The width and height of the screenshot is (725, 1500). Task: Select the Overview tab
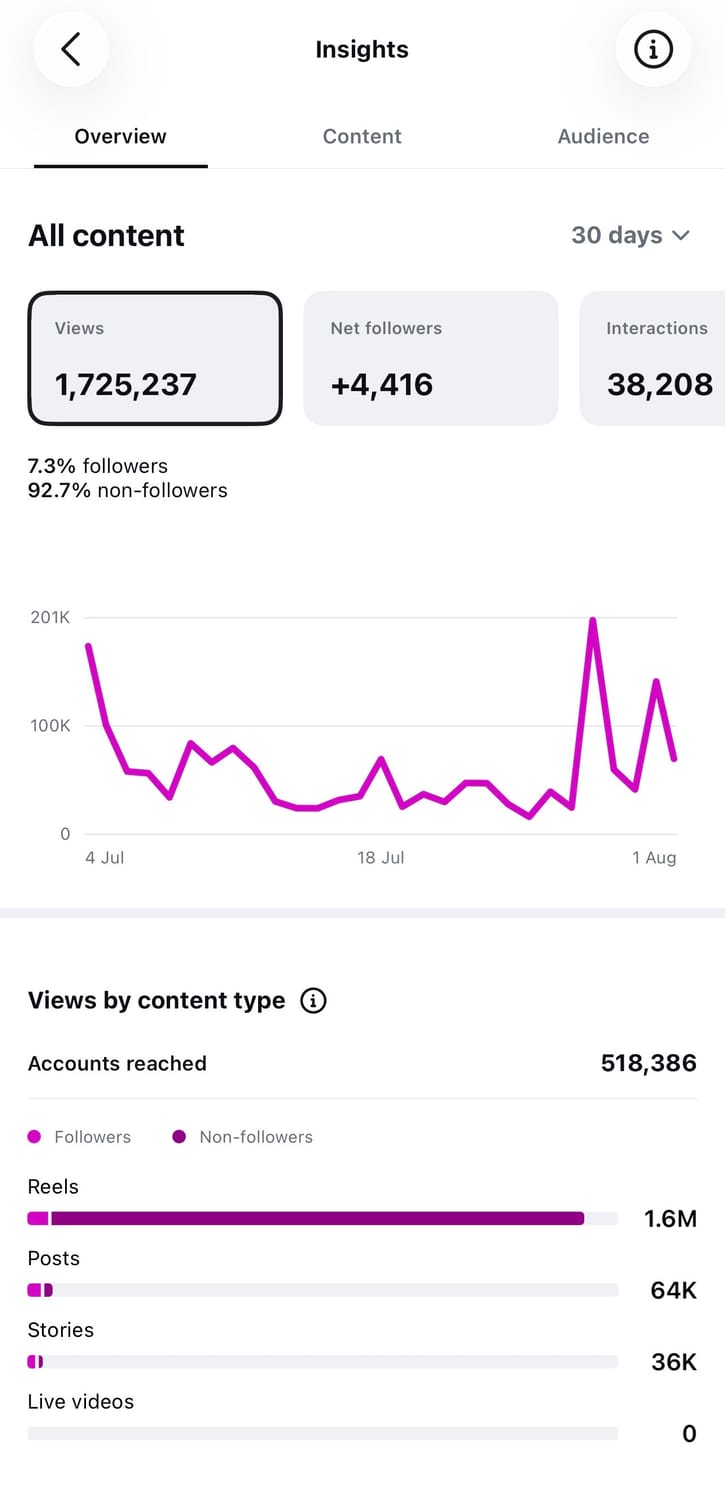click(x=120, y=136)
